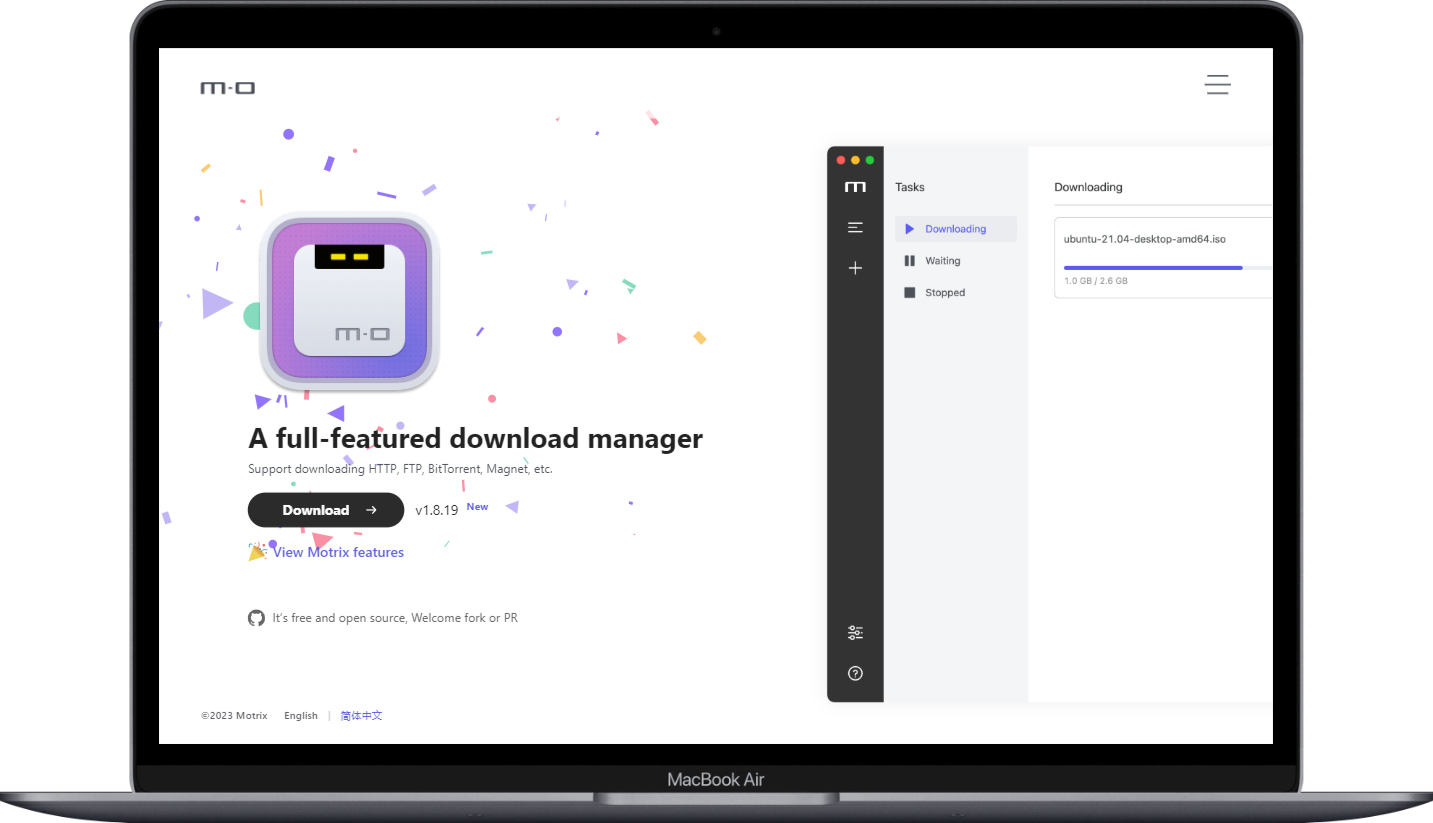Screen dimensions: 1433x823
Task: Click the Motrix m logo in the app sidebar
Action: point(855,187)
